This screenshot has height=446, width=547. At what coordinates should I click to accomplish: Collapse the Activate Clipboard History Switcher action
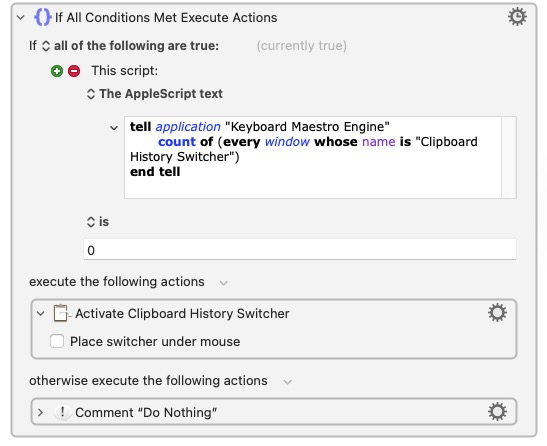41,313
